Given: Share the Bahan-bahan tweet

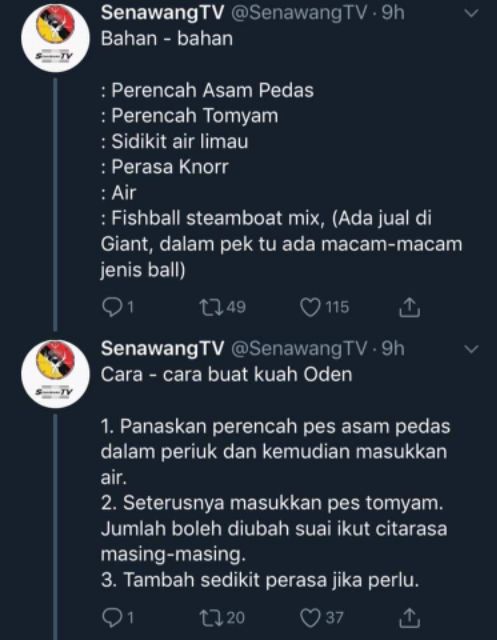Looking at the screenshot, I should pyautogui.click(x=409, y=307).
